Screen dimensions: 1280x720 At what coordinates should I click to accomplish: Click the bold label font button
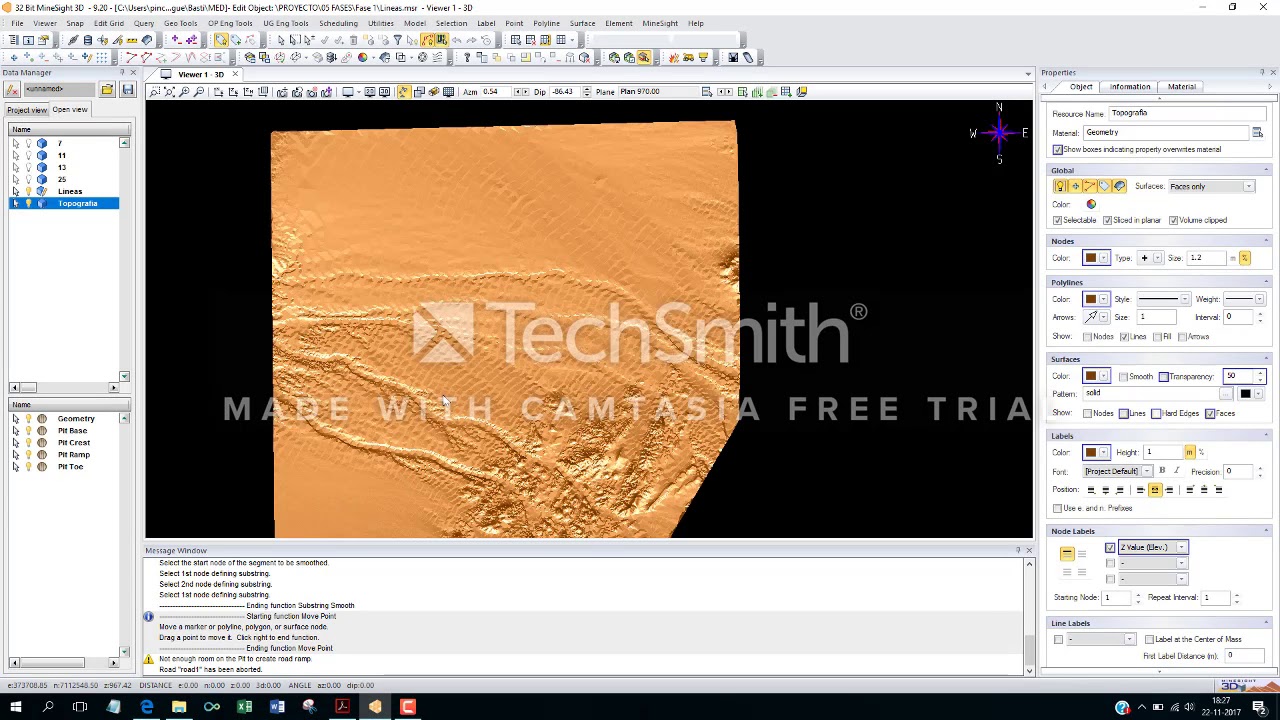(1162, 471)
